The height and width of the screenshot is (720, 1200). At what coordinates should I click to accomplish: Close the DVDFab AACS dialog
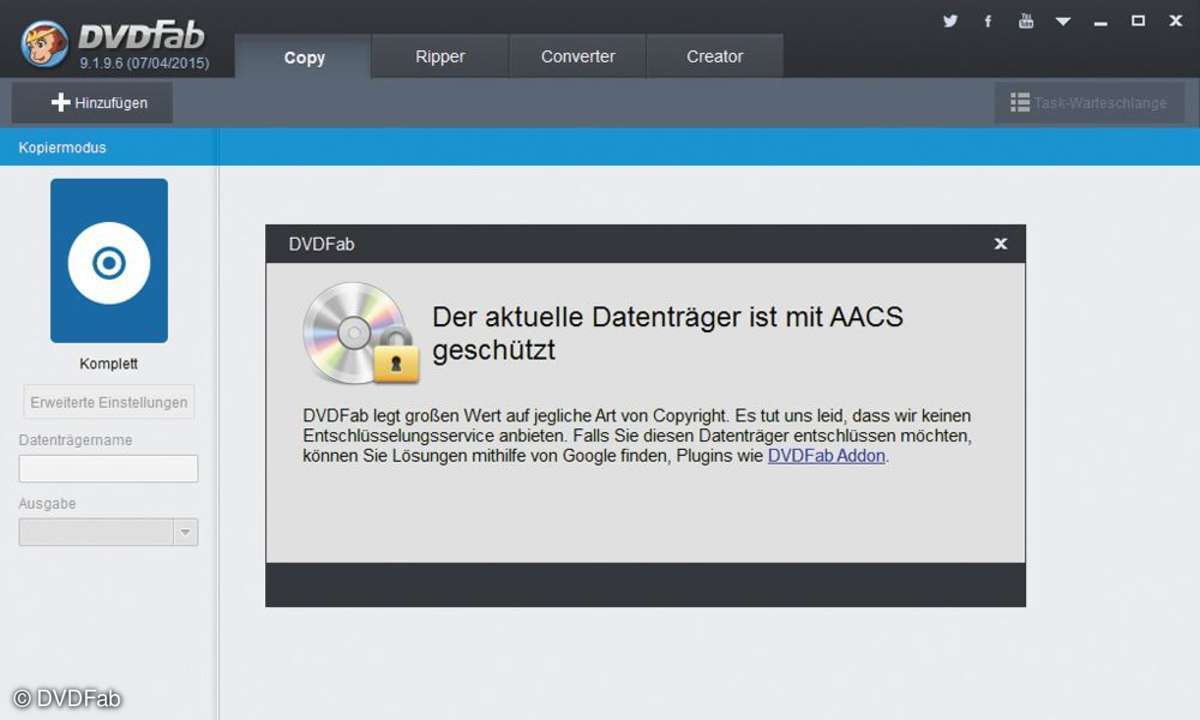point(1000,244)
